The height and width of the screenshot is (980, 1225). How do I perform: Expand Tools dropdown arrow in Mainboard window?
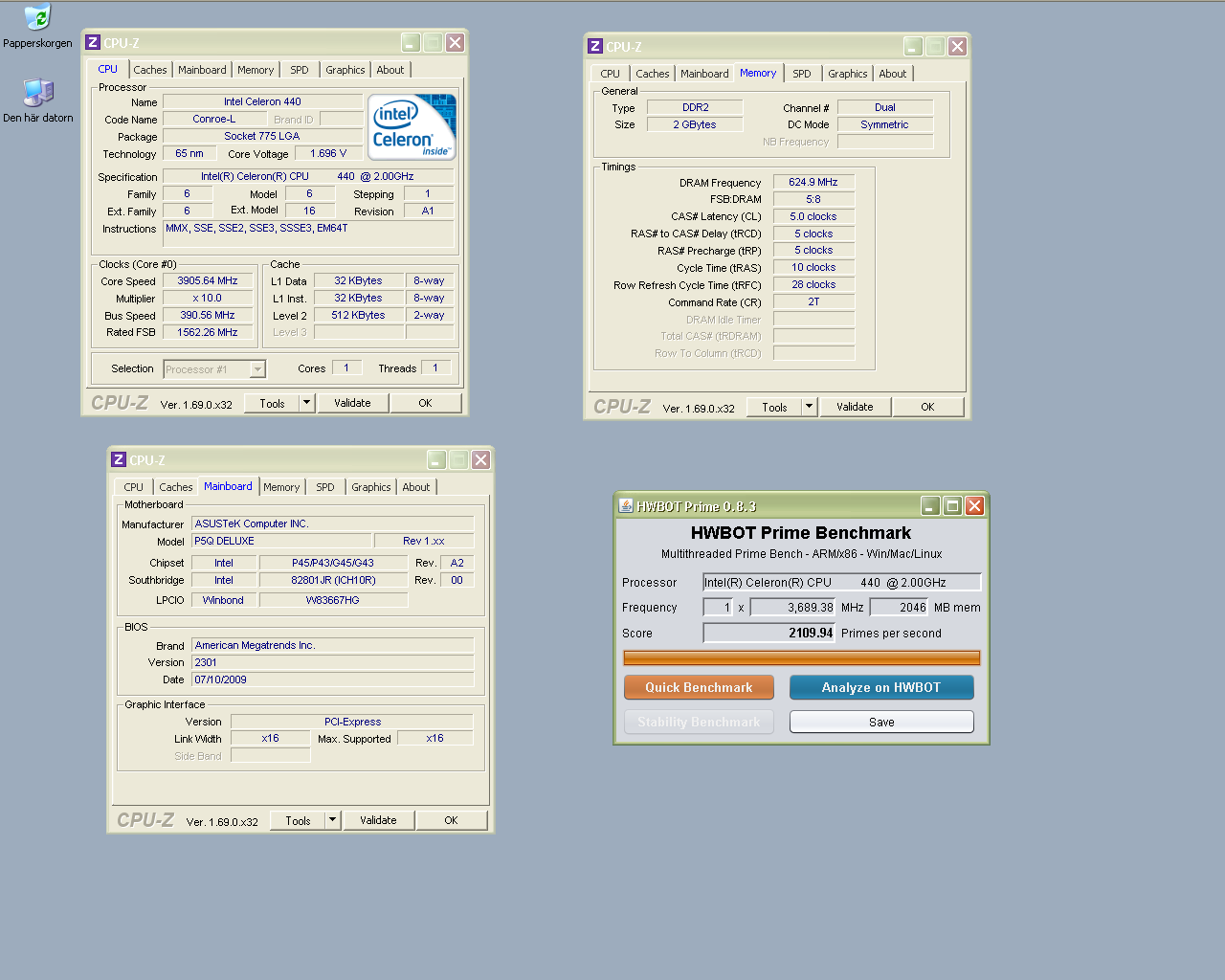(x=333, y=820)
